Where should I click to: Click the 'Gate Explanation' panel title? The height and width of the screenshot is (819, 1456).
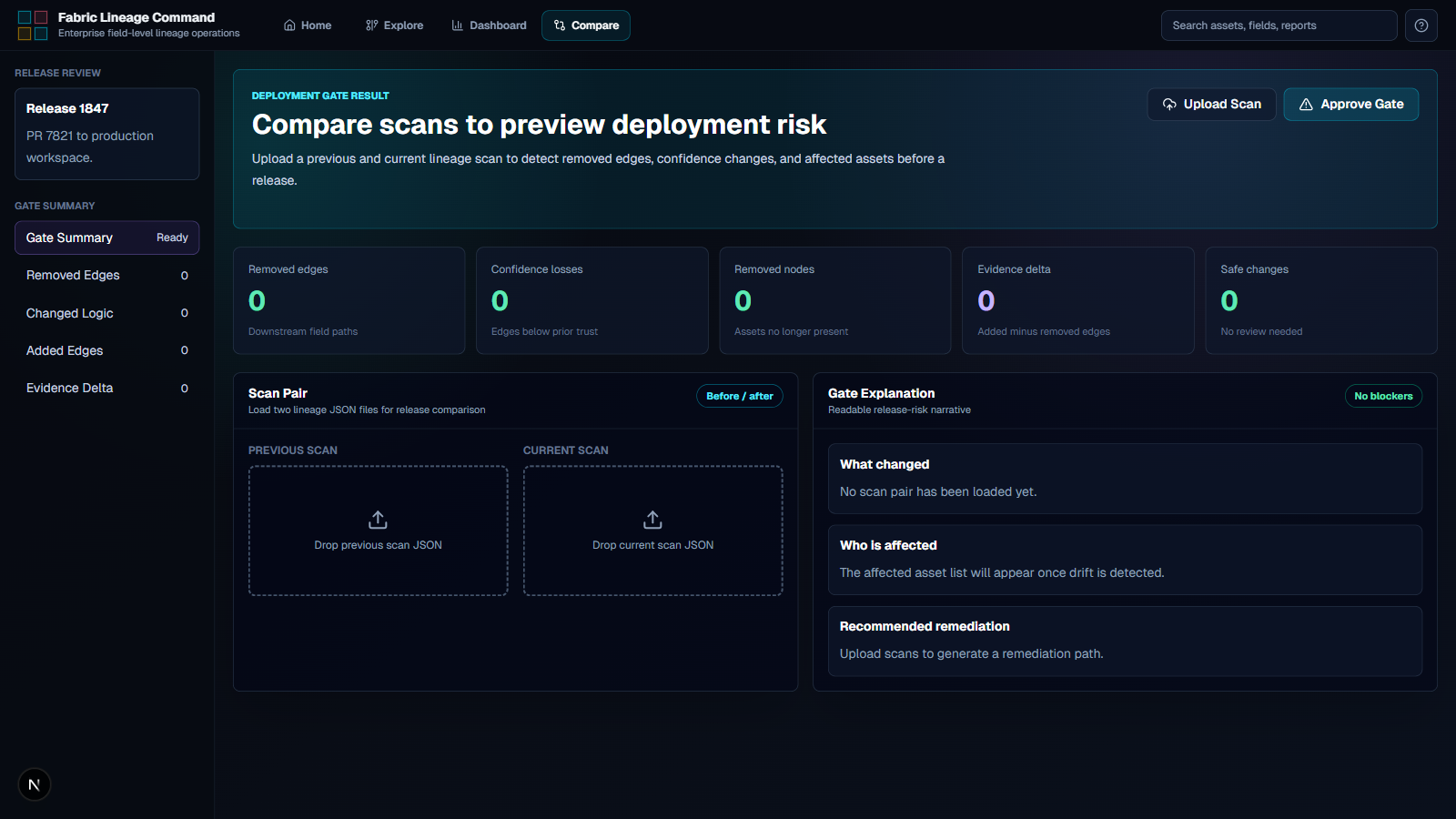882,393
